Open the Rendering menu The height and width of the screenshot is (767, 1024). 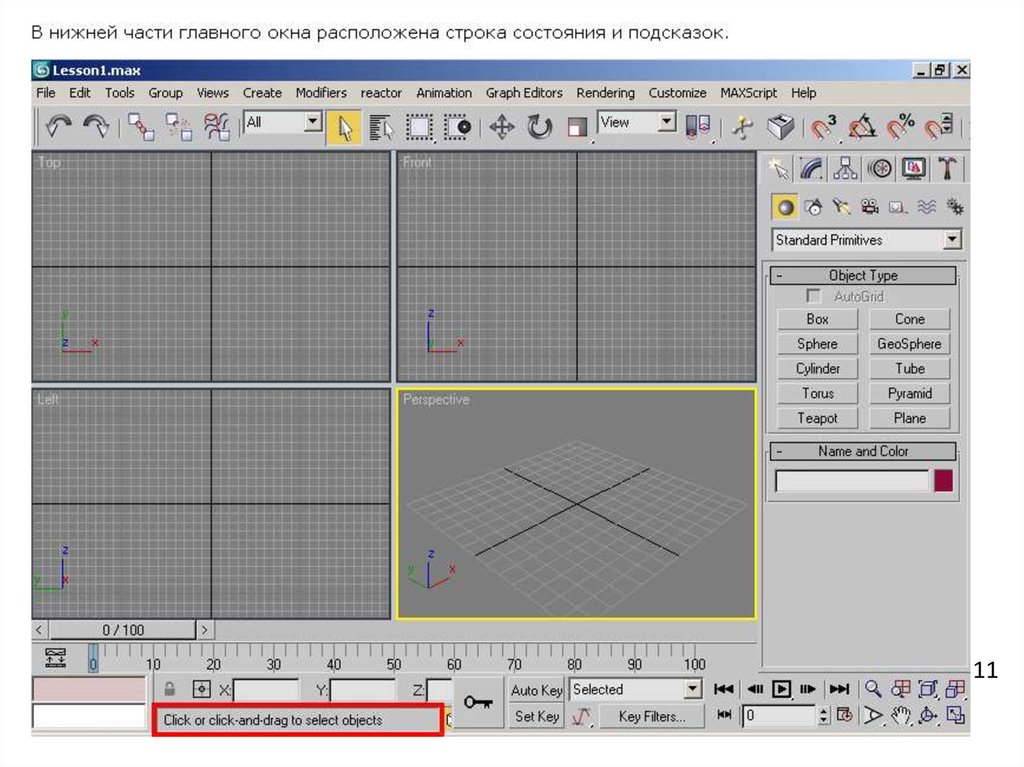click(x=605, y=93)
